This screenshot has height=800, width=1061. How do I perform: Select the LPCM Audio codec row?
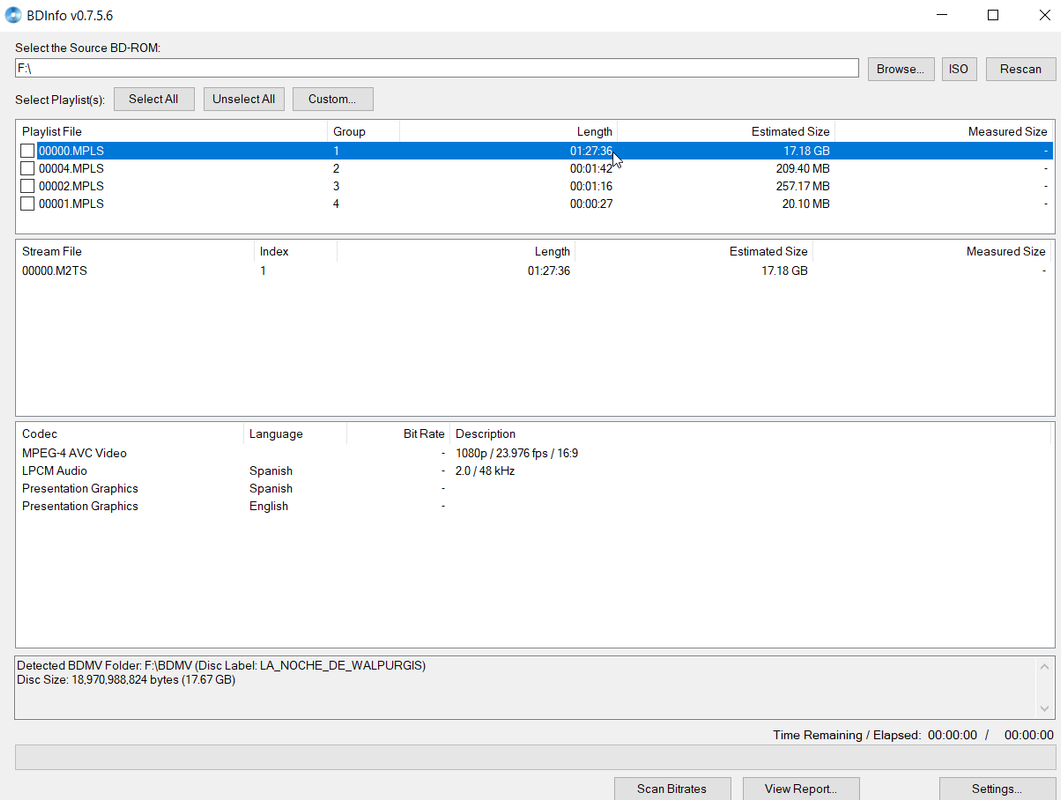pyautogui.click(x=535, y=470)
